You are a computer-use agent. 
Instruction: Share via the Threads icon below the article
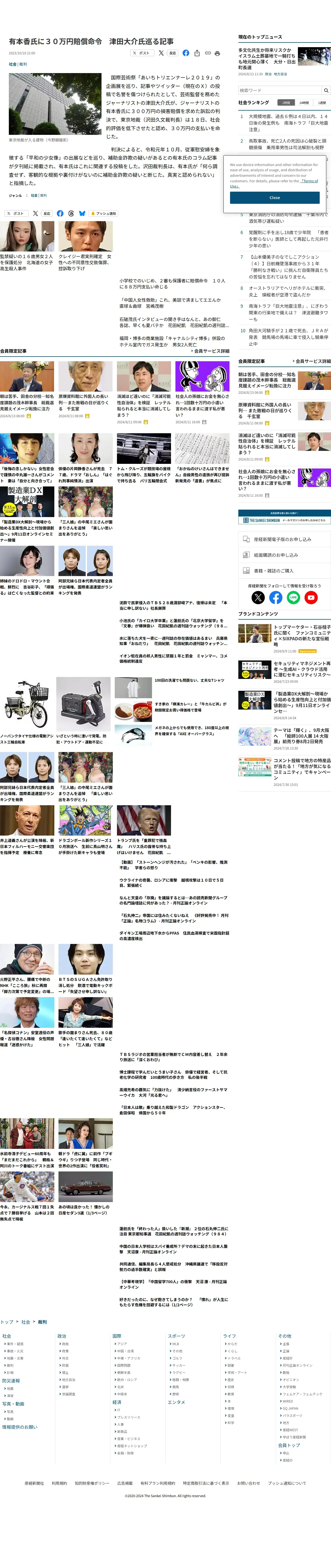[x=71, y=214]
